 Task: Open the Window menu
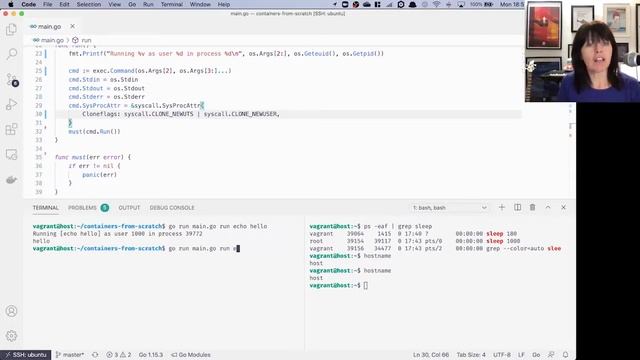pyautogui.click(x=200, y=4)
